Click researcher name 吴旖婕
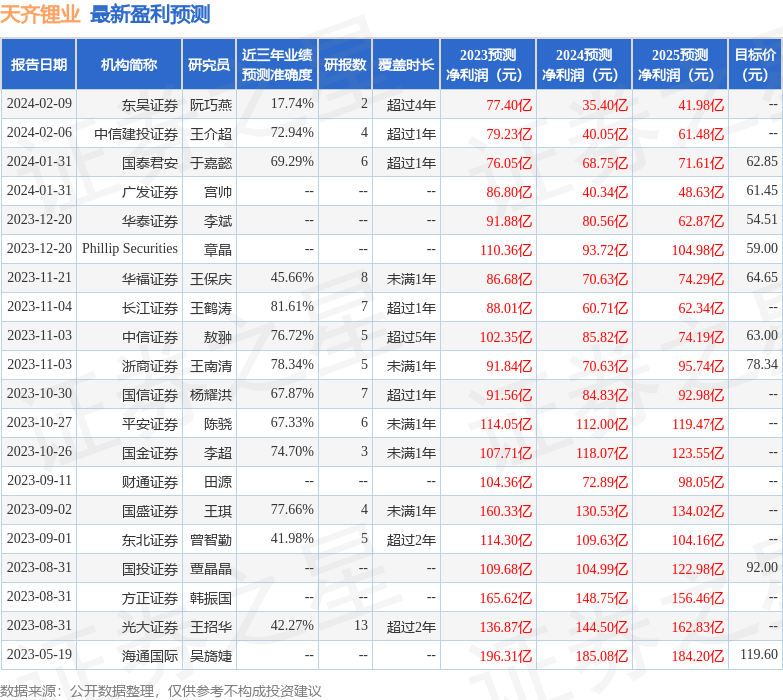 [211, 655]
